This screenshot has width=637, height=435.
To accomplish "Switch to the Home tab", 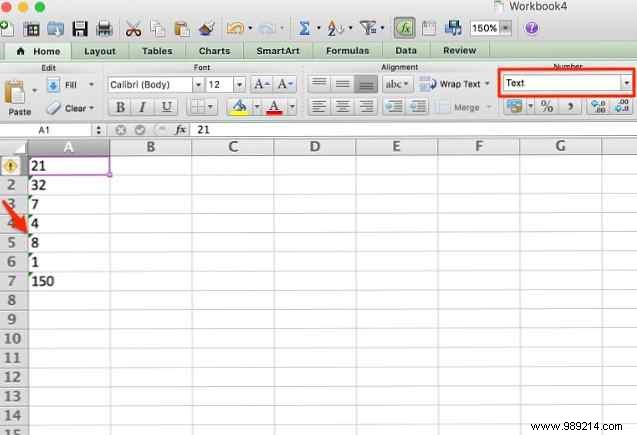I will (x=39, y=51).
